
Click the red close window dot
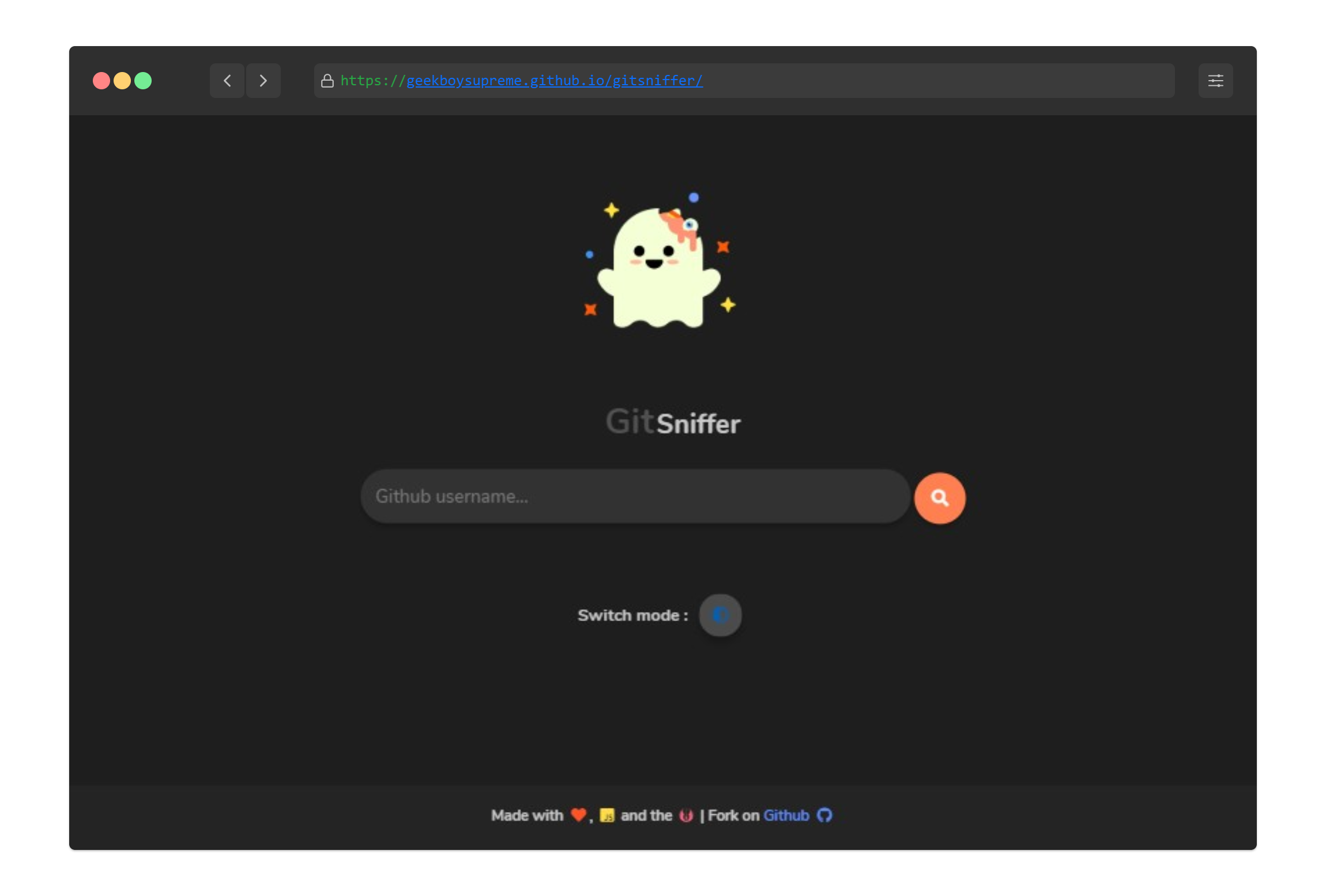pos(101,81)
